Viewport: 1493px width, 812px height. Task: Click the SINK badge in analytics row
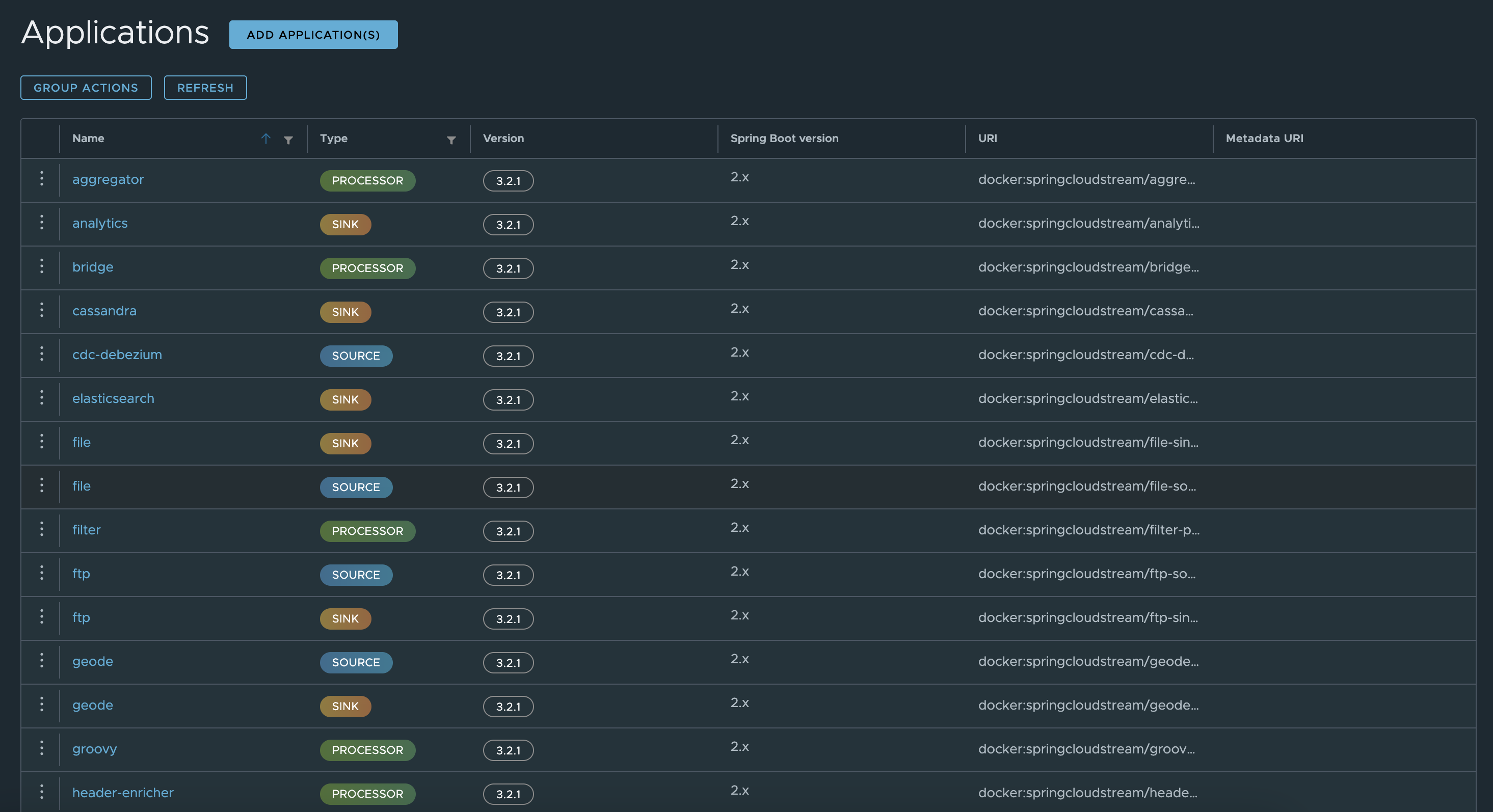pos(345,224)
